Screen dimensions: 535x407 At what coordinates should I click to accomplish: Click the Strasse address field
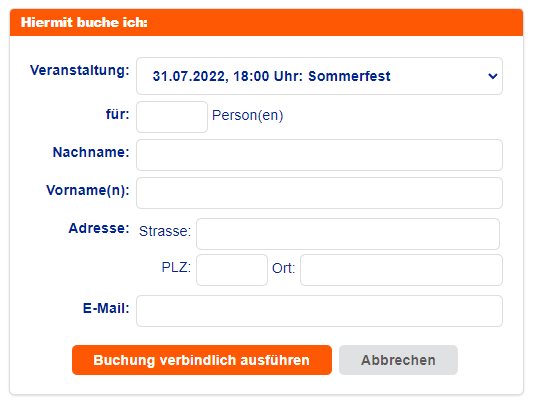pyautogui.click(x=348, y=234)
